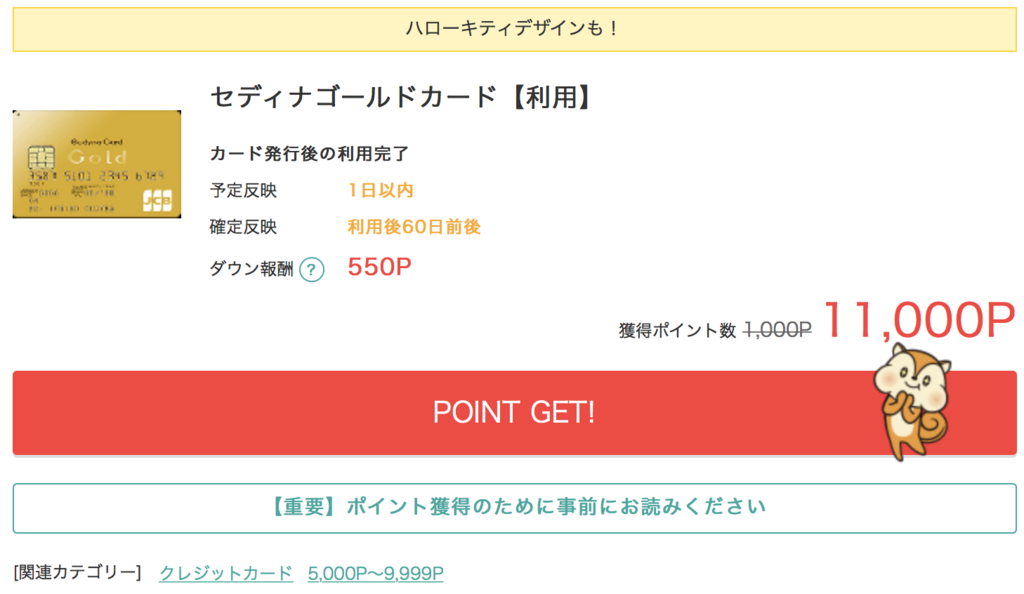This screenshot has height=594, width=1024.
Task: Click the カード発行後の利用完了 condition text
Action: click(x=309, y=153)
